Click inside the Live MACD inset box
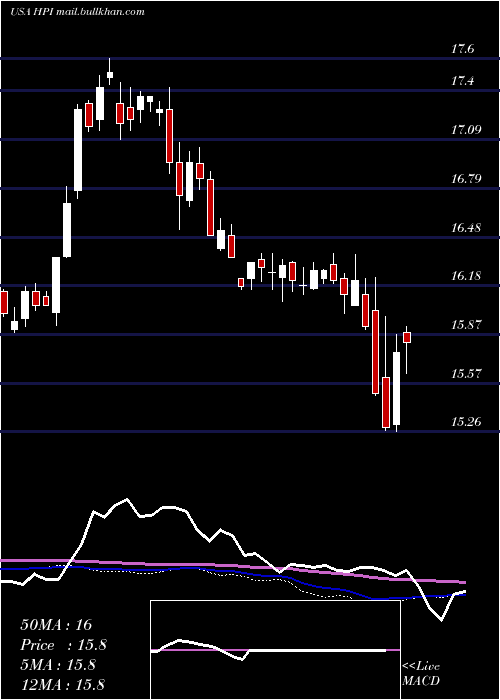The image size is (500, 700). click(x=275, y=650)
